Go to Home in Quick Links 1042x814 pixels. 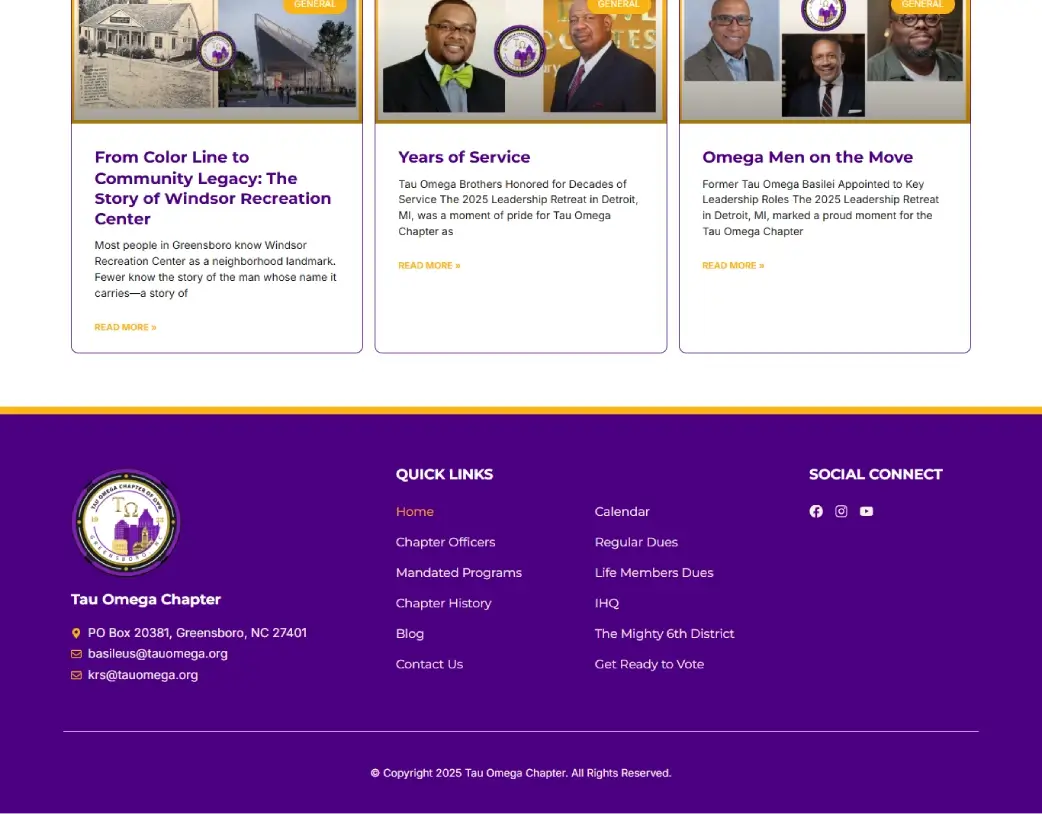[x=414, y=512]
